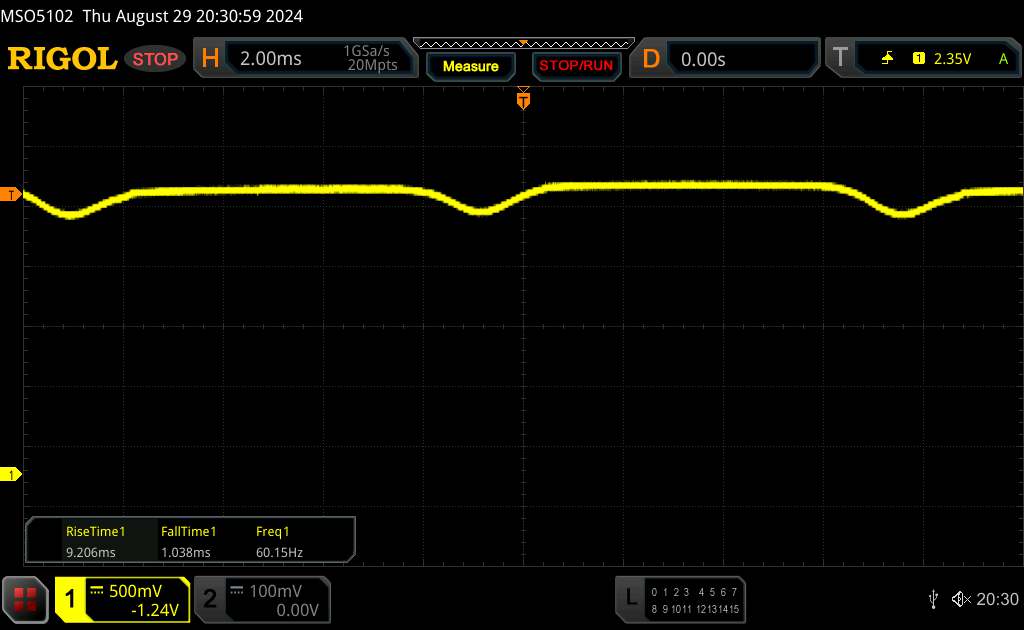Open the 2.00ms horizontal timebase setting
The height and width of the screenshot is (630, 1024).
tap(270, 59)
